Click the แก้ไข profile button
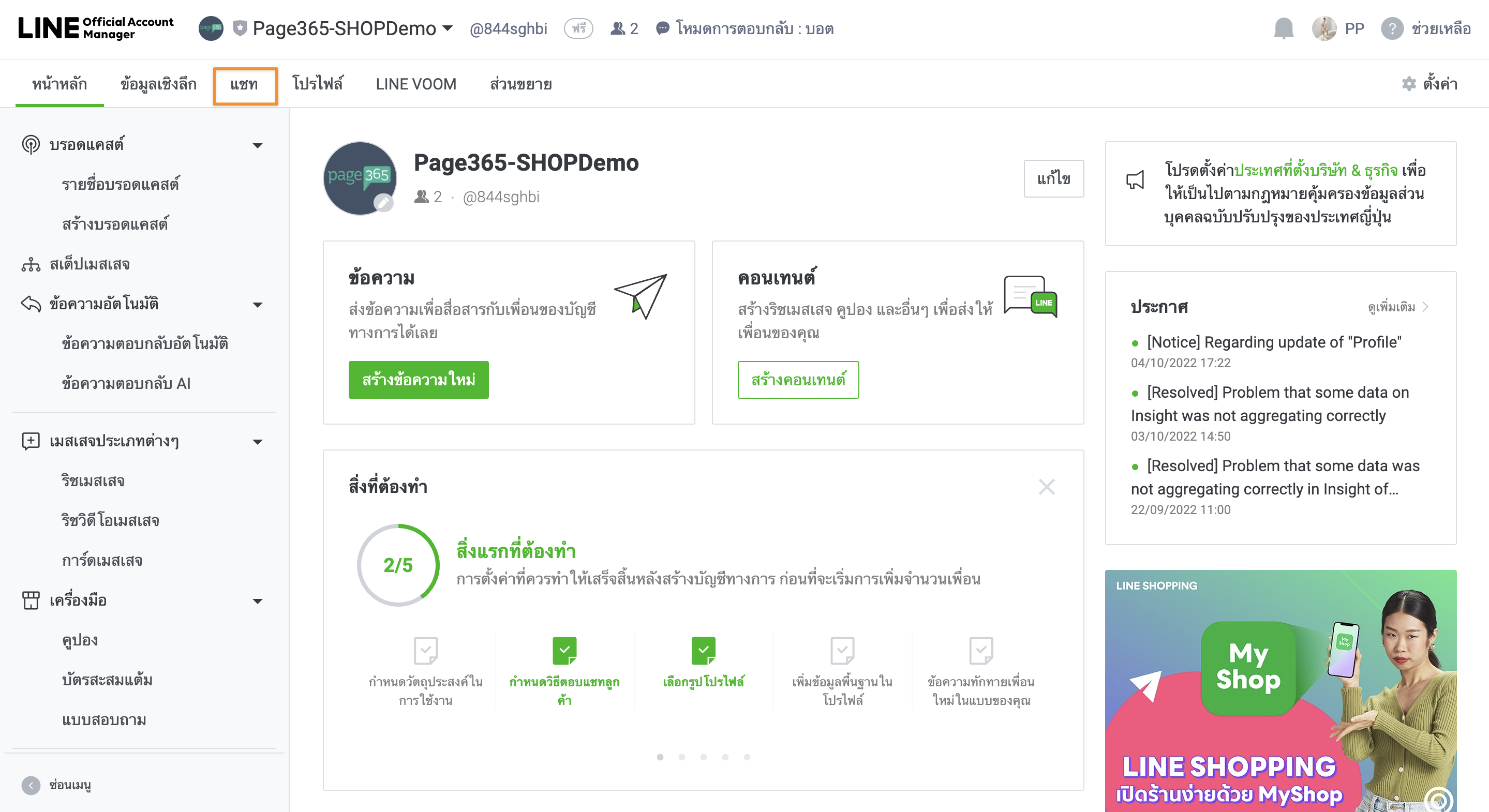Screen dimensions: 1489x812 coord(1054,178)
